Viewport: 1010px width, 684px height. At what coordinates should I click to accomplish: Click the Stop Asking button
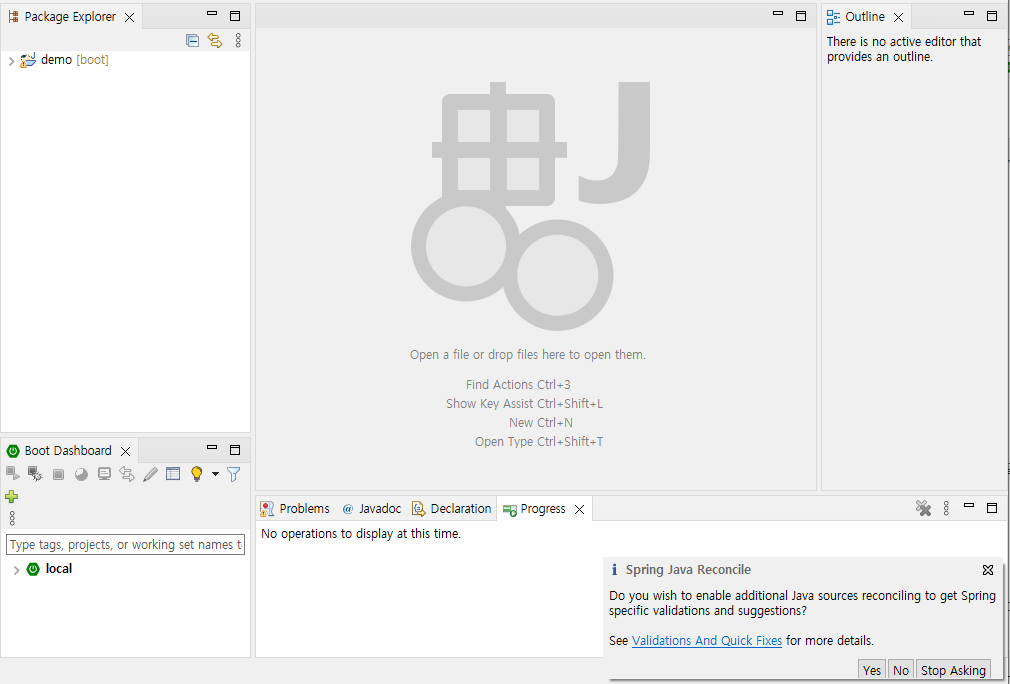pyautogui.click(x=953, y=670)
